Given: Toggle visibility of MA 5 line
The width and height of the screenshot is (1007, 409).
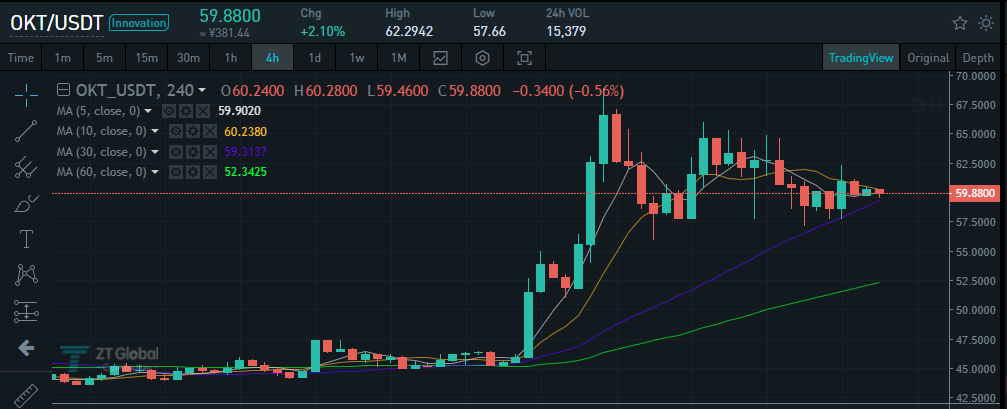Looking at the screenshot, I should [x=170, y=111].
